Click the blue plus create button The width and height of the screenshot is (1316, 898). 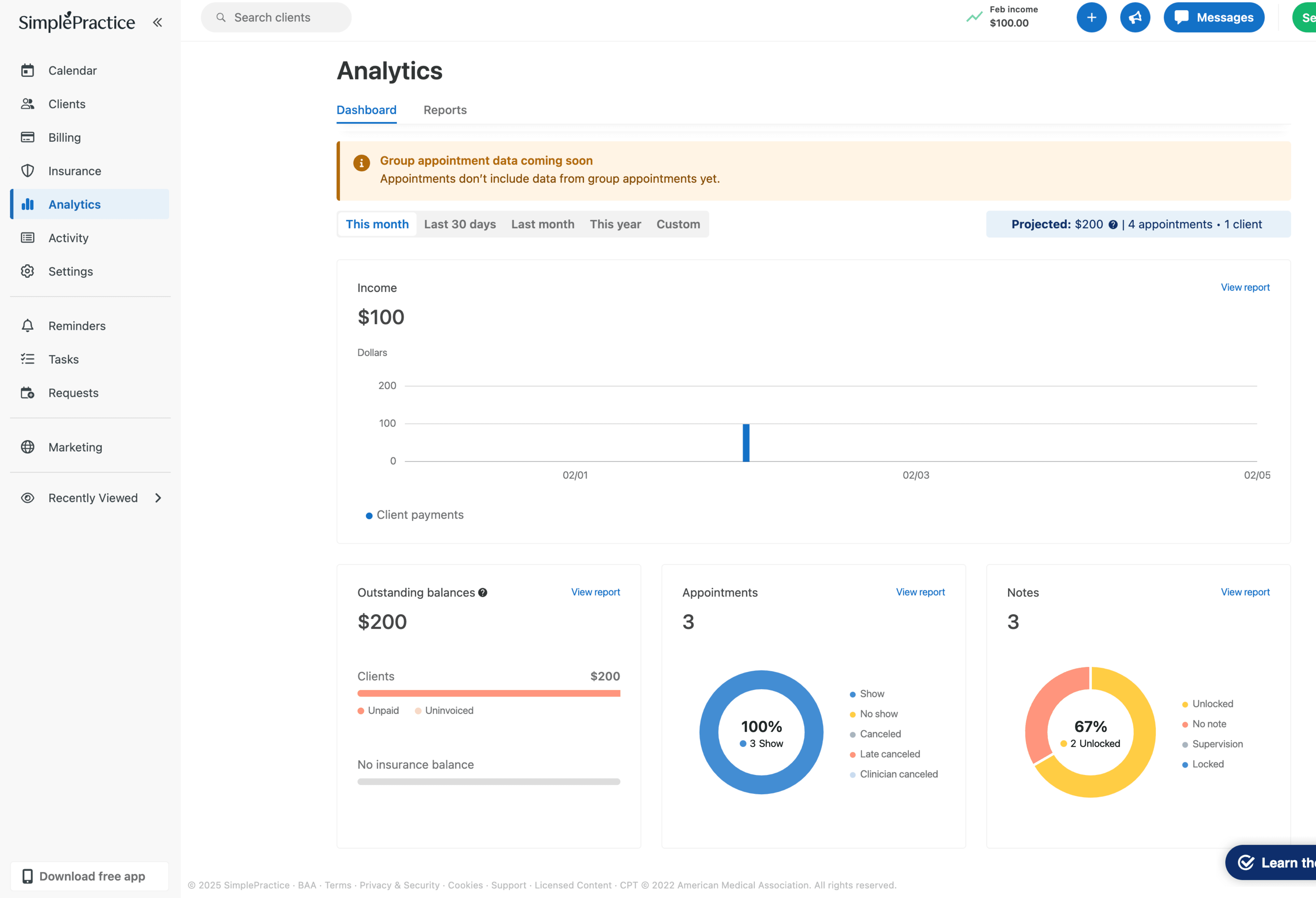(1090, 18)
